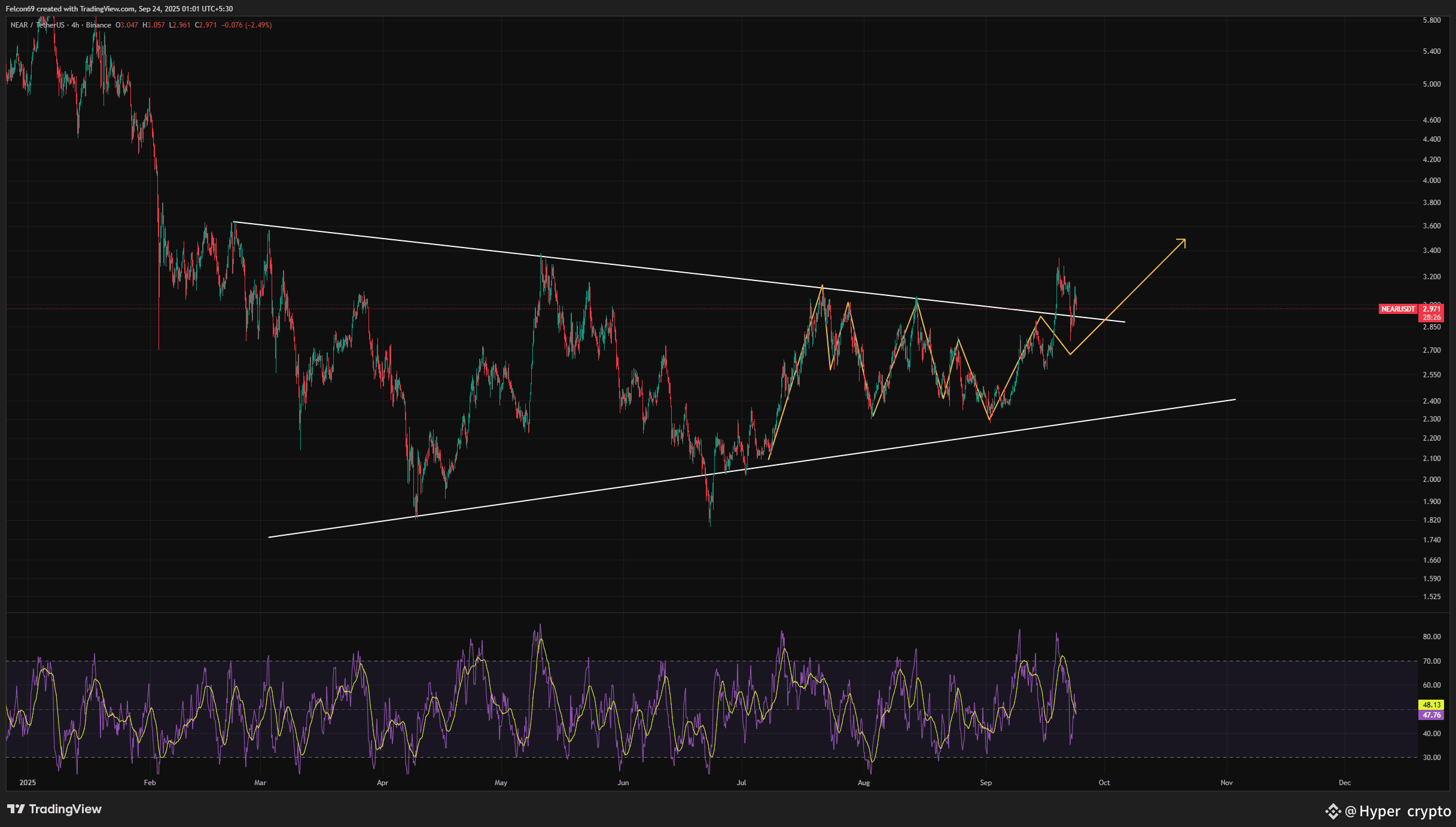The image size is (1456, 827).
Task: Click the 4h interval label in legend
Action: click(75, 25)
